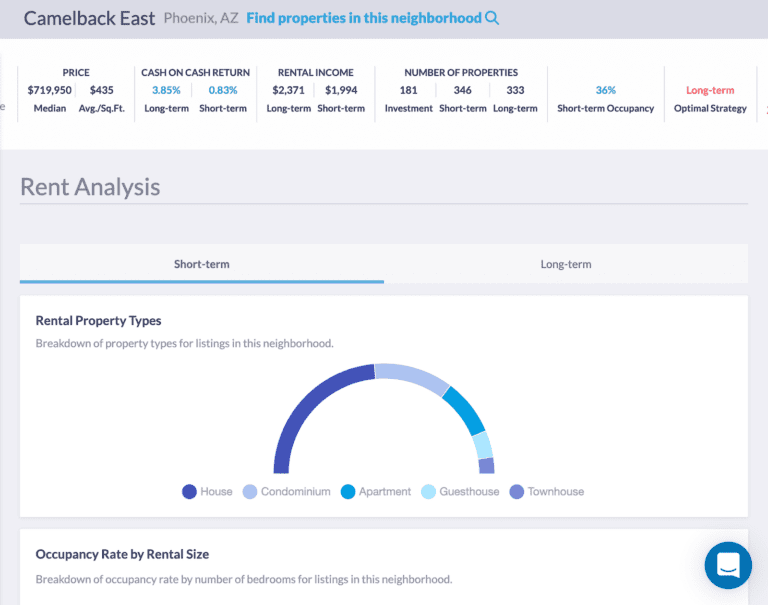
Task: Toggle Guesthouse legend dot
Action: [x=428, y=491]
